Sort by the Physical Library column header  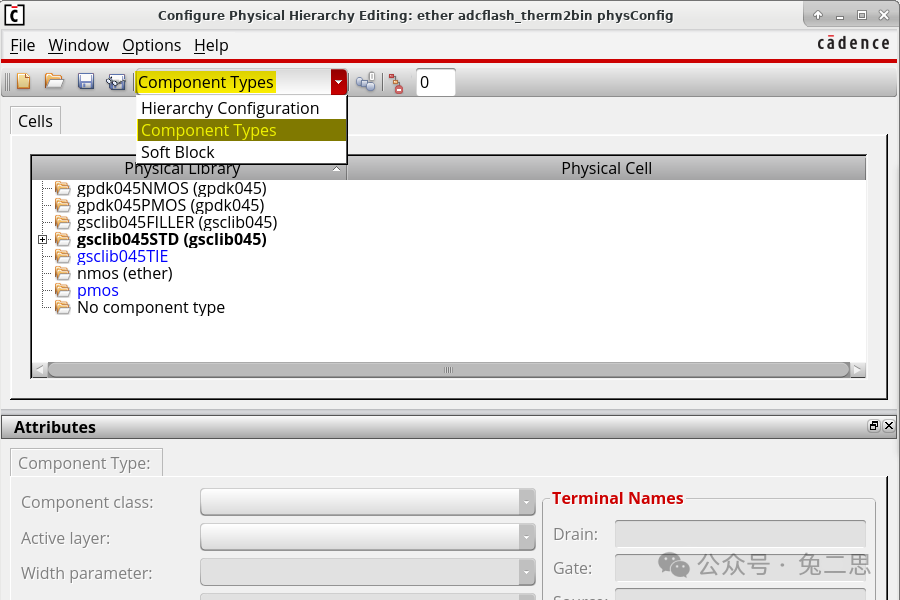(x=189, y=169)
